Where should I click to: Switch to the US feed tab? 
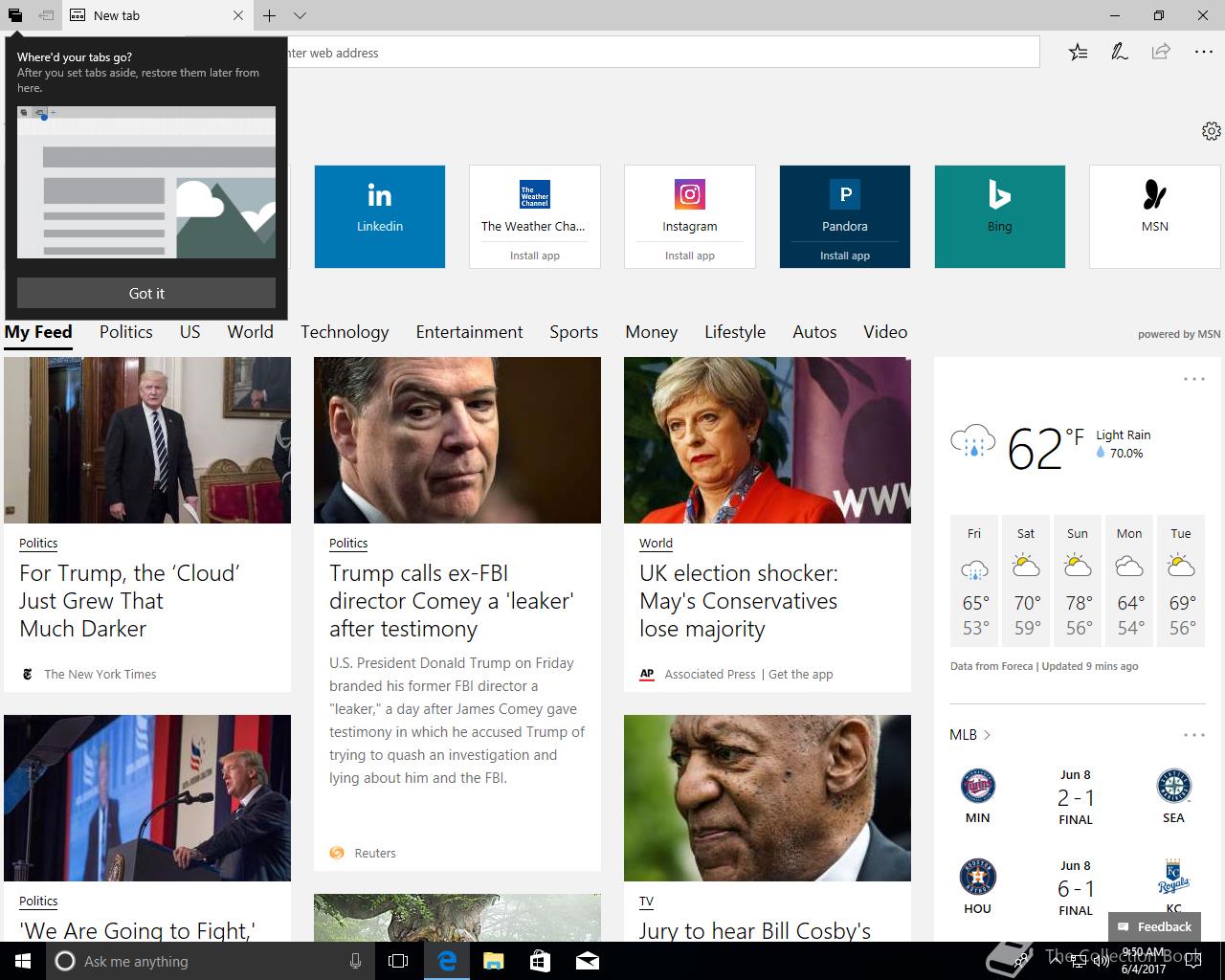point(190,332)
